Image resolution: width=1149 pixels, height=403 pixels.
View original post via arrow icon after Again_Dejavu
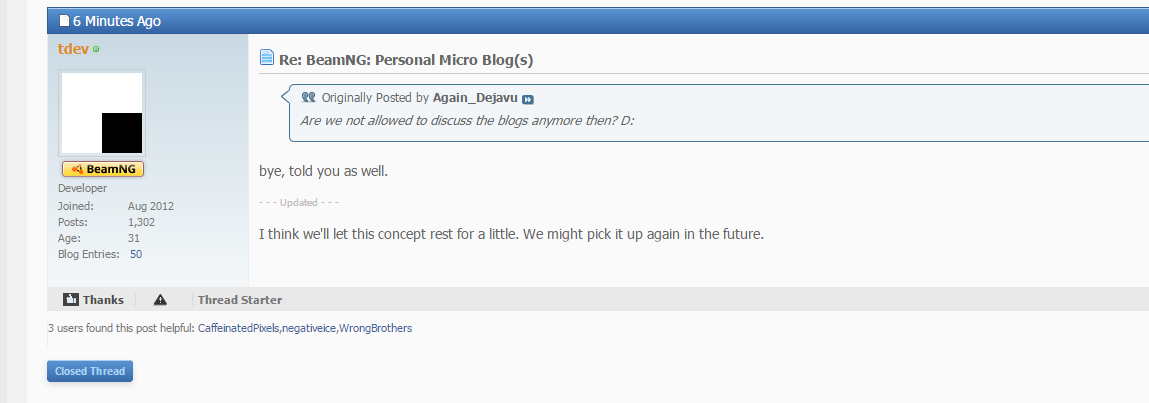pyautogui.click(x=528, y=99)
